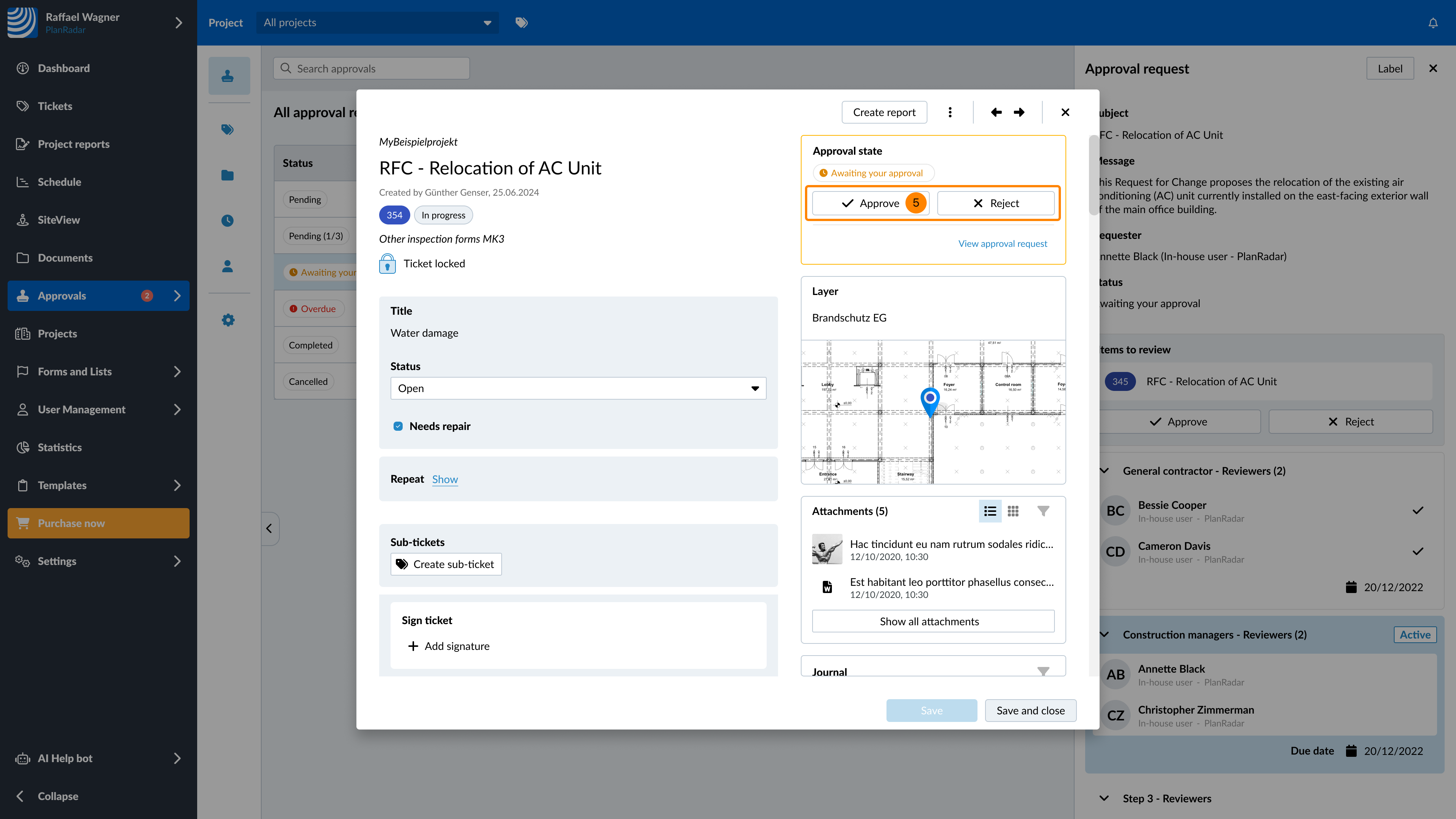Go to previous ticket with left arrow
This screenshot has width=1456, height=819.
coord(996,112)
